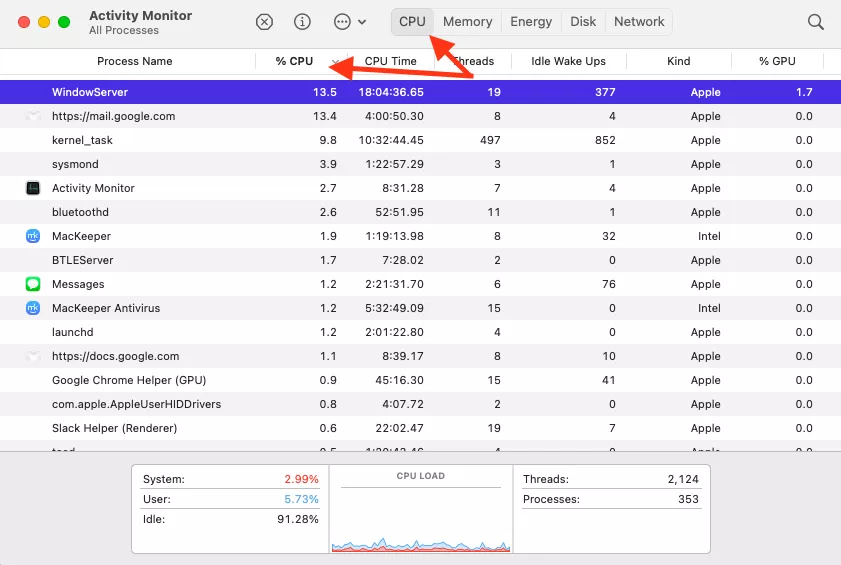Click the stop process toolbar icon
Screen dimensions: 841x565
click(x=264, y=22)
